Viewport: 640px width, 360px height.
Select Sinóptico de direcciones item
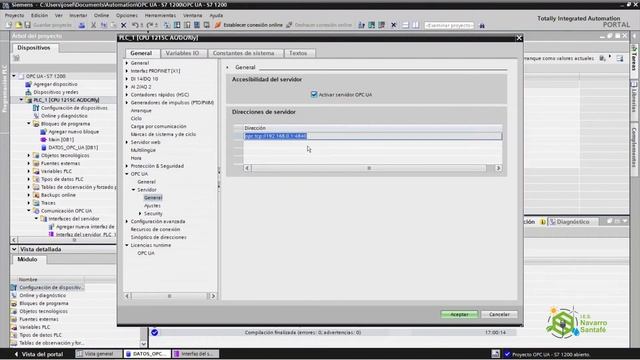(158, 237)
